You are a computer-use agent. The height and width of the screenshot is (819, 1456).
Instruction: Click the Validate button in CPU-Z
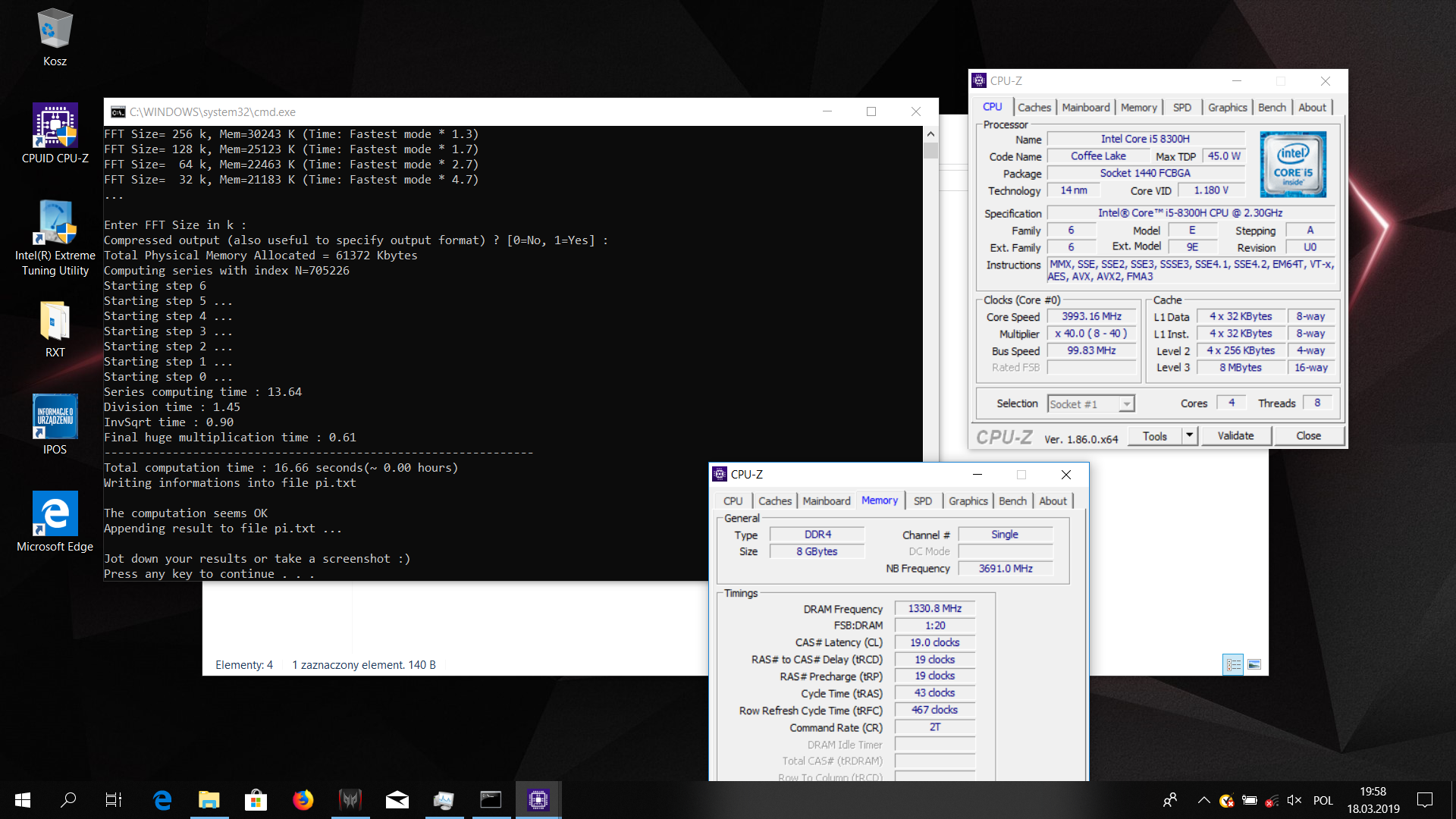click(x=1235, y=436)
